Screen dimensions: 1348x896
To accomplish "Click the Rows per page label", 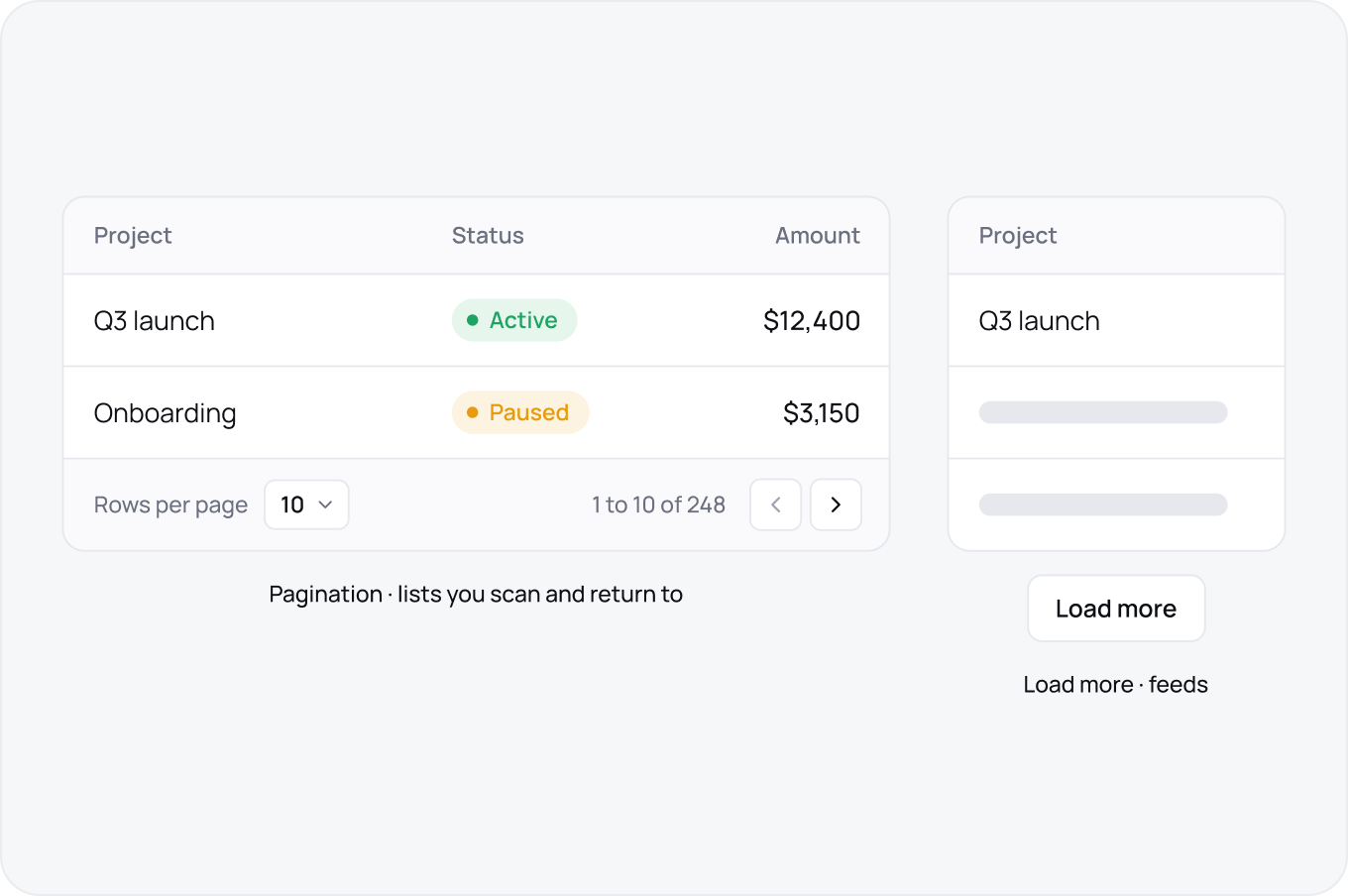I will tap(170, 505).
